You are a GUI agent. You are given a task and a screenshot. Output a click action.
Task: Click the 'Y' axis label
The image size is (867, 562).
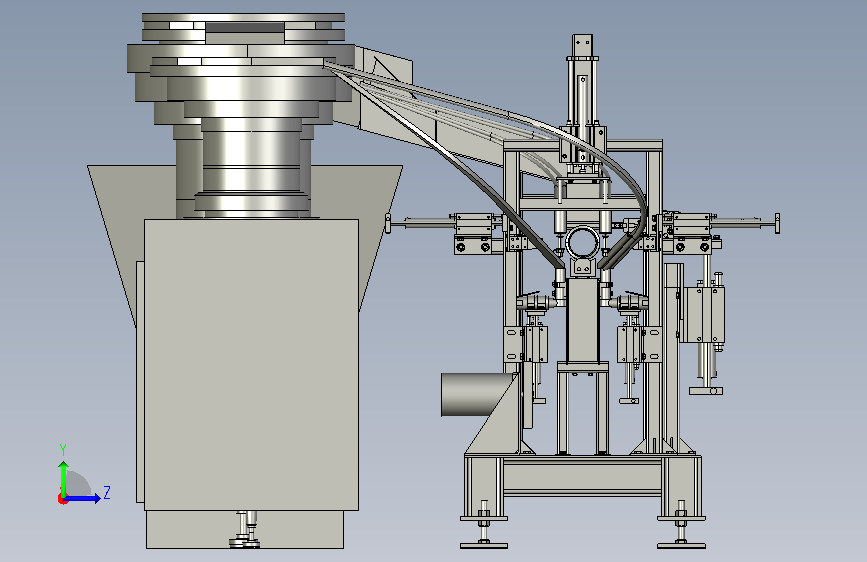(x=63, y=449)
